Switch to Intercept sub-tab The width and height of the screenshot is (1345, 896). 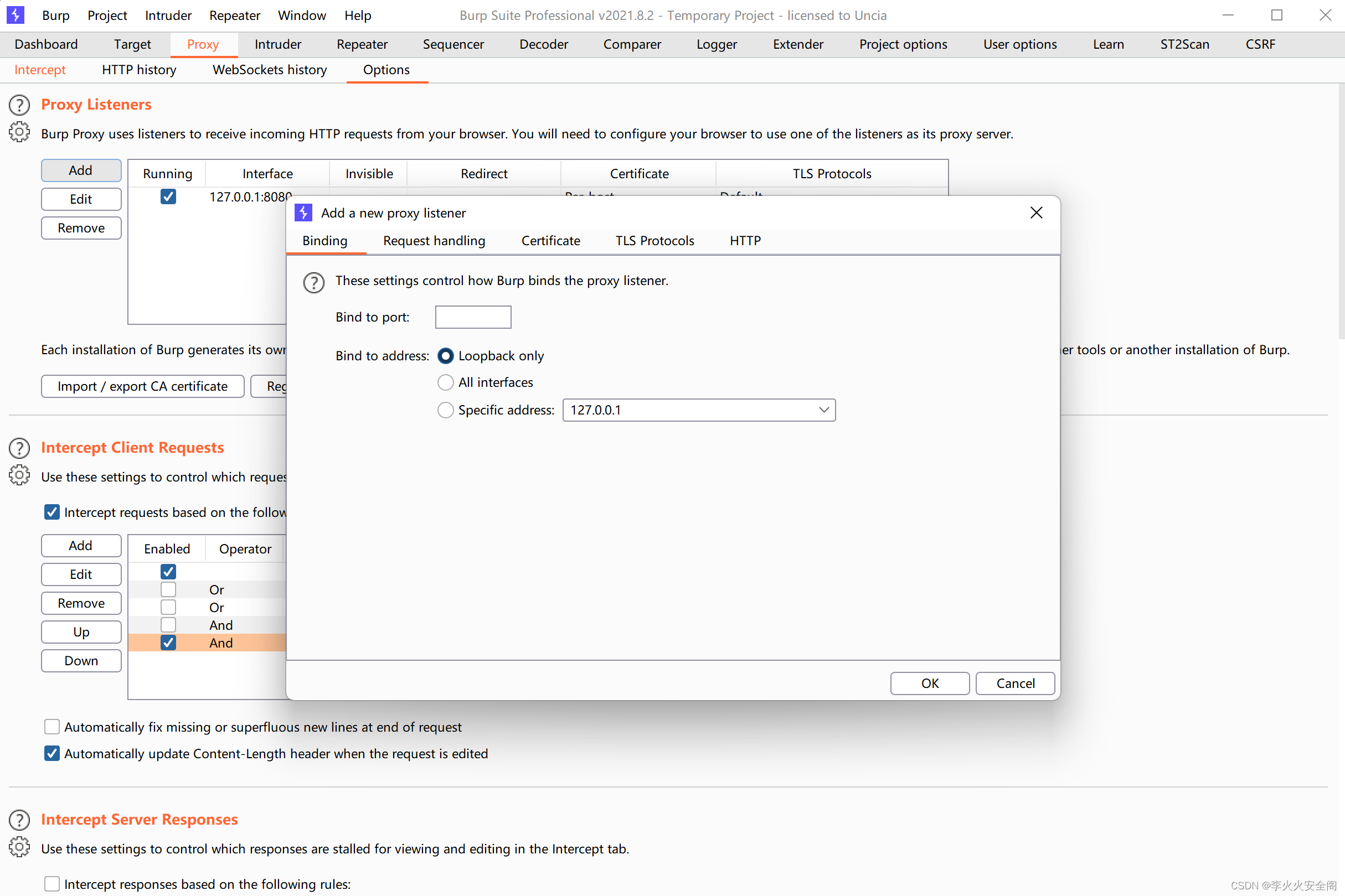click(x=39, y=70)
